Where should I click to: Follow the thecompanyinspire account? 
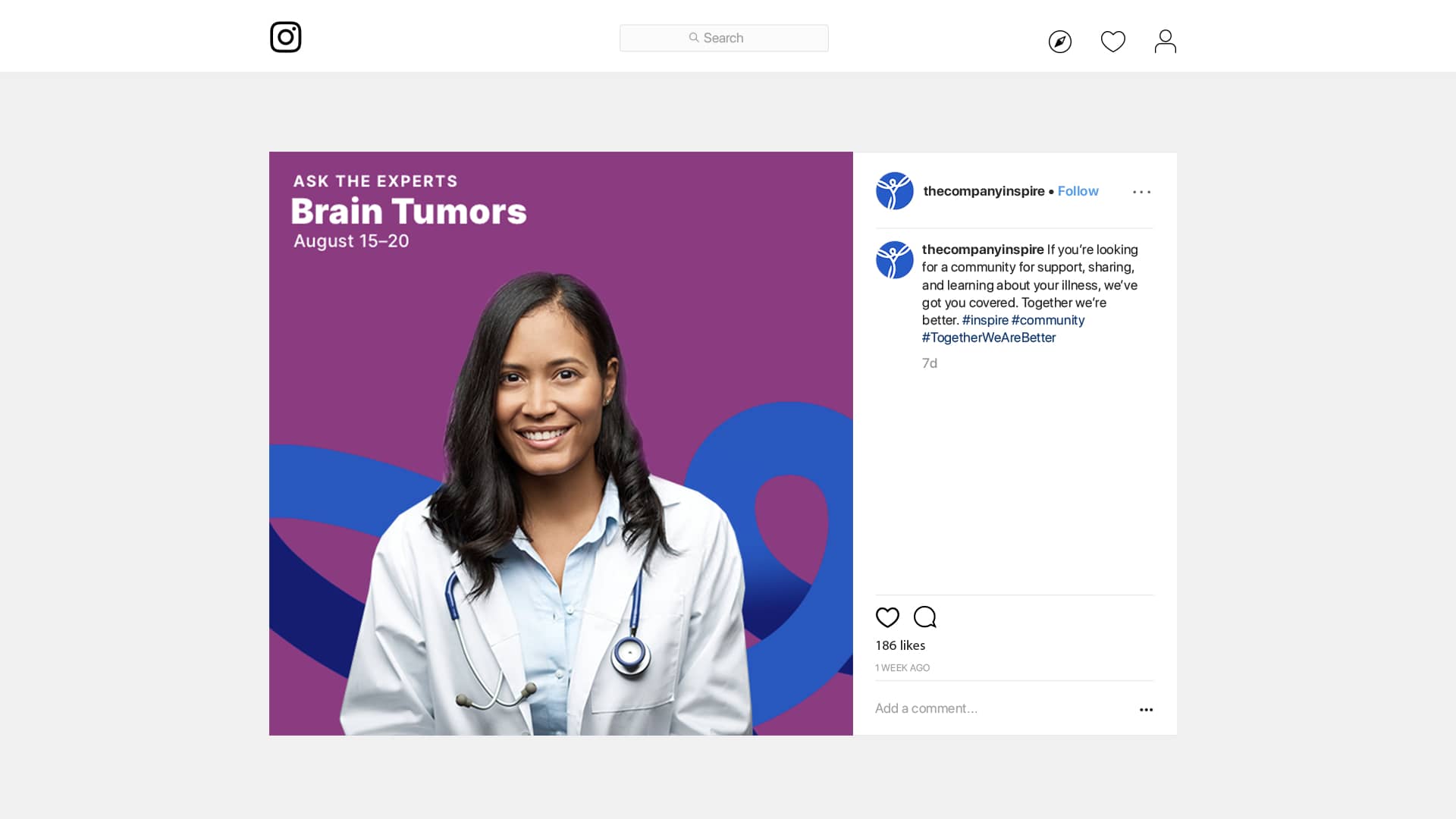click(1078, 191)
